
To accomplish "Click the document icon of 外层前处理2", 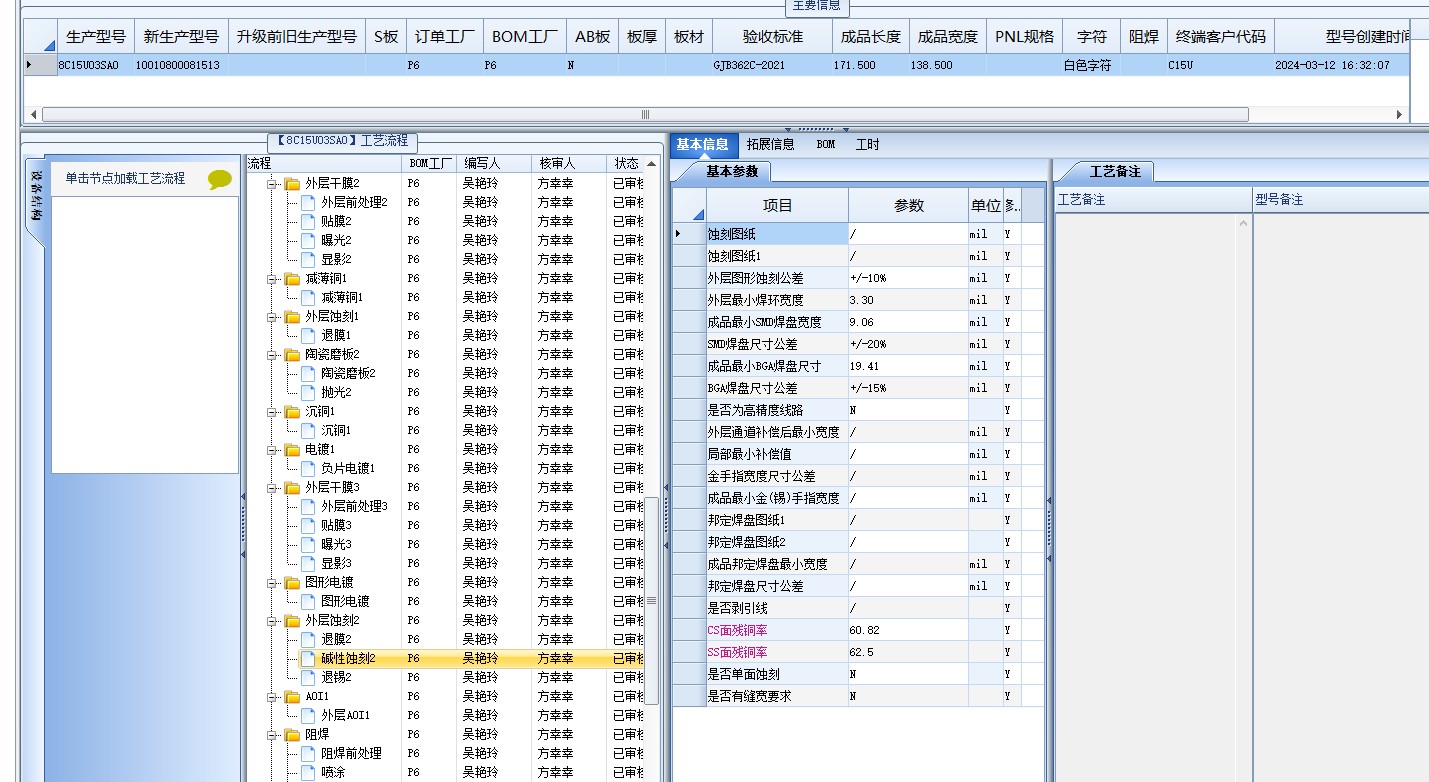I will [x=308, y=203].
